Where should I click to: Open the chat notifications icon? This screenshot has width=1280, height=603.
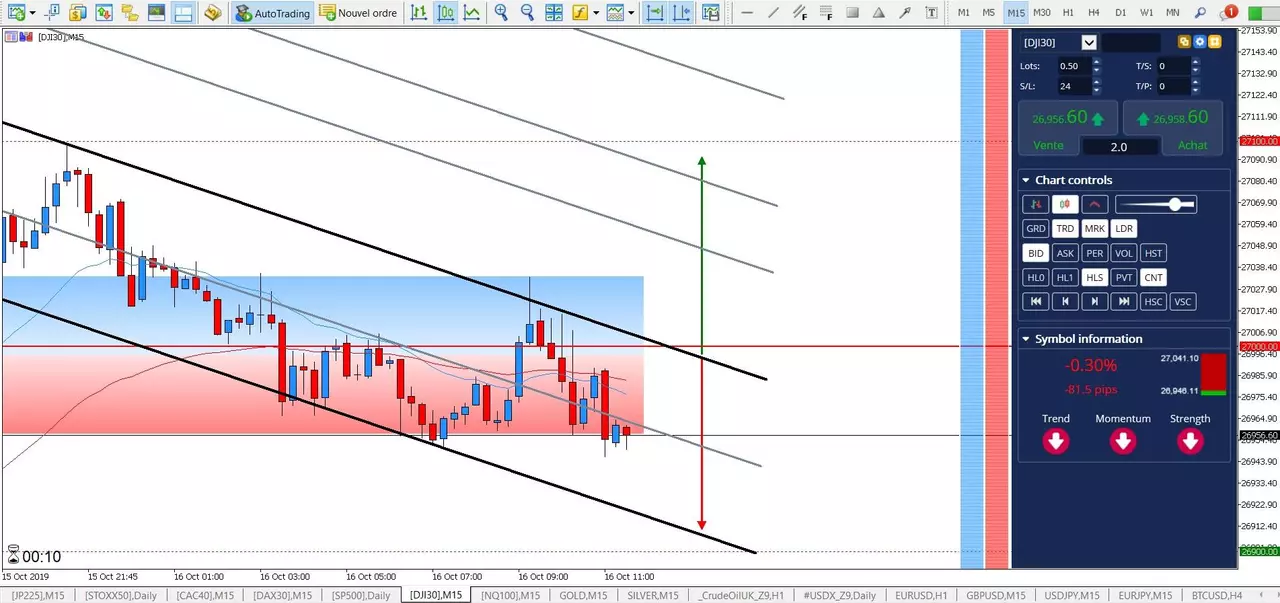(x=1227, y=13)
